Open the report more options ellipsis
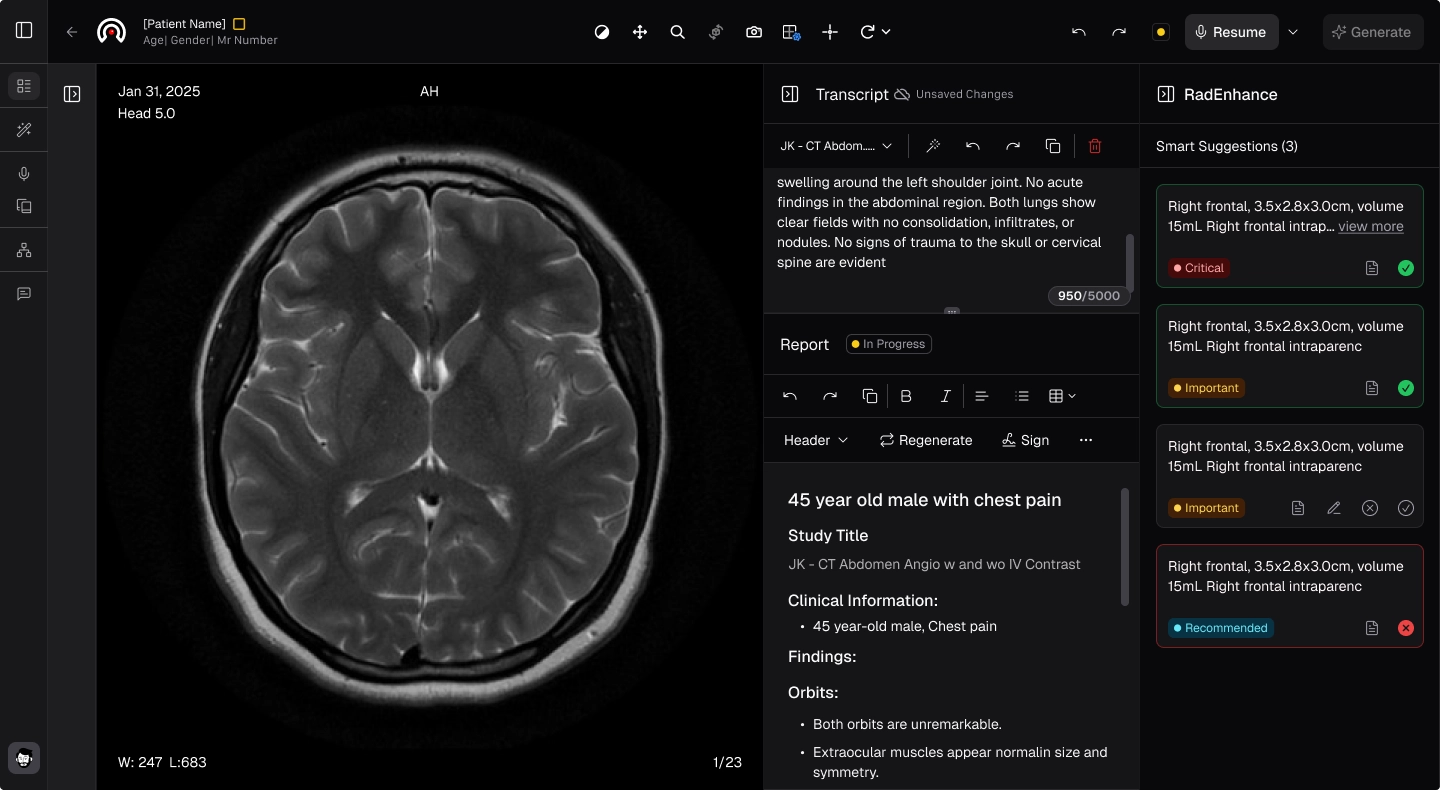 click(1086, 440)
